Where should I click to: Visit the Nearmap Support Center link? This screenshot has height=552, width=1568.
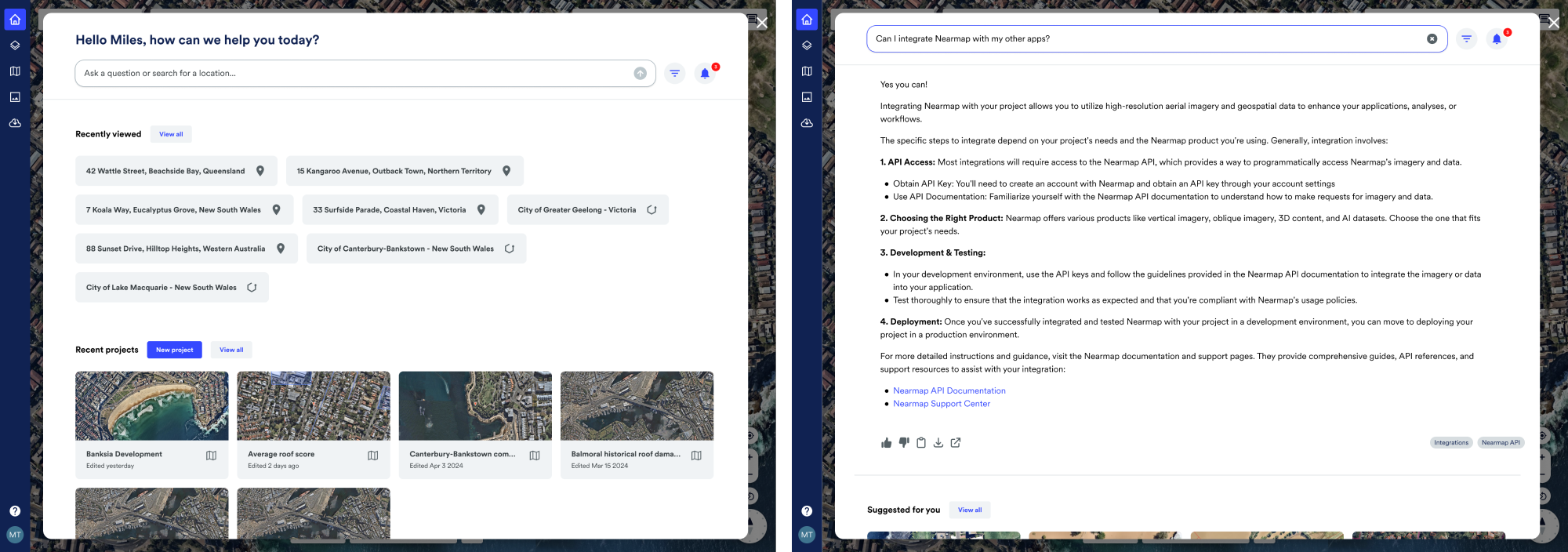click(x=941, y=404)
